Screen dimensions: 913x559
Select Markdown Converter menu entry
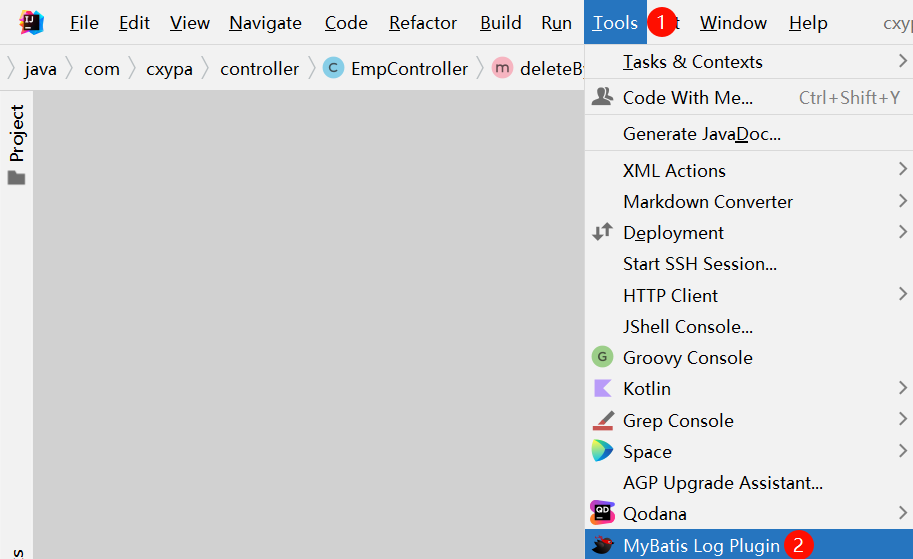coord(707,201)
